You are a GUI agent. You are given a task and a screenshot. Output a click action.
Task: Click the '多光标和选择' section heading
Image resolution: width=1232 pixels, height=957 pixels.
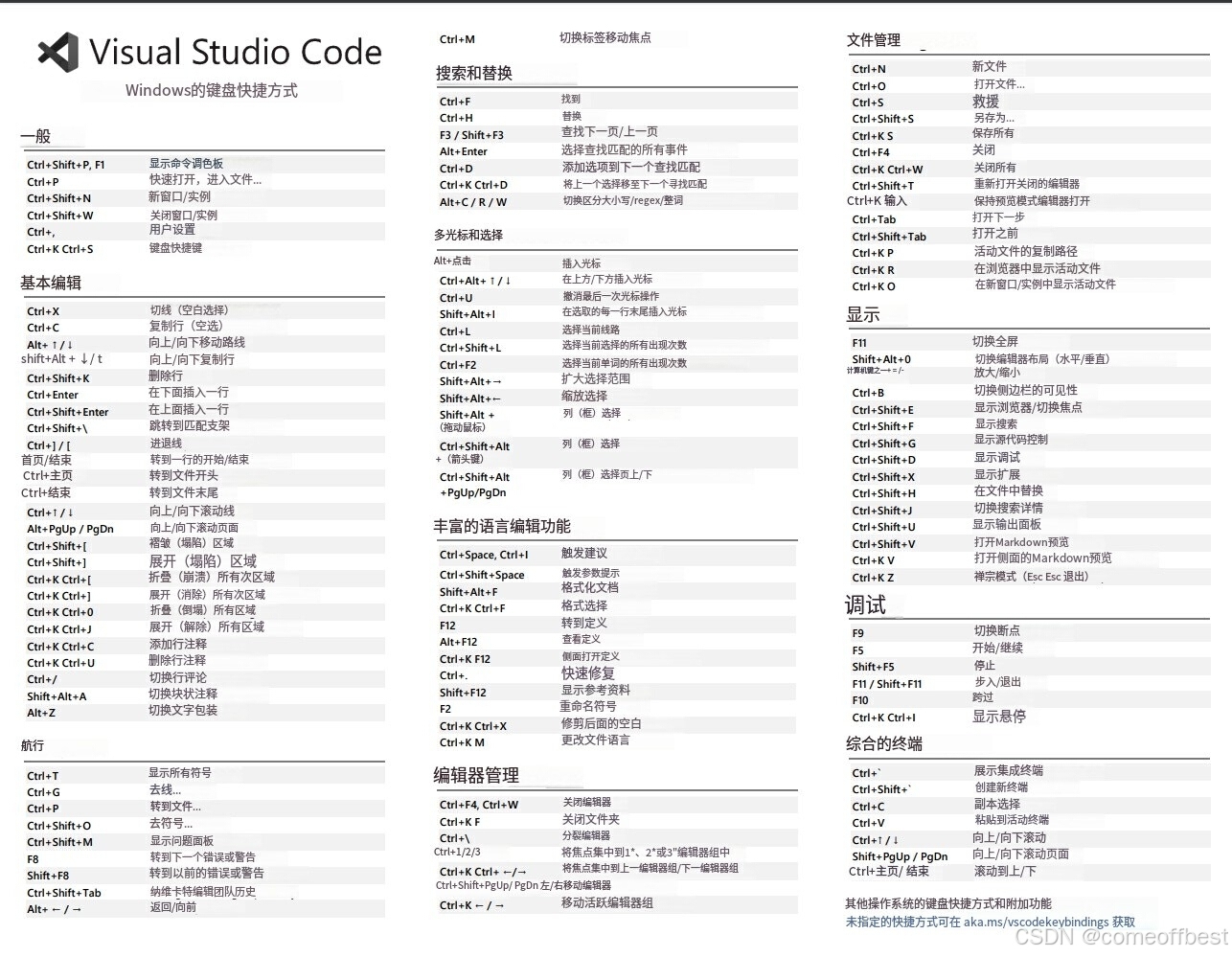(x=468, y=235)
